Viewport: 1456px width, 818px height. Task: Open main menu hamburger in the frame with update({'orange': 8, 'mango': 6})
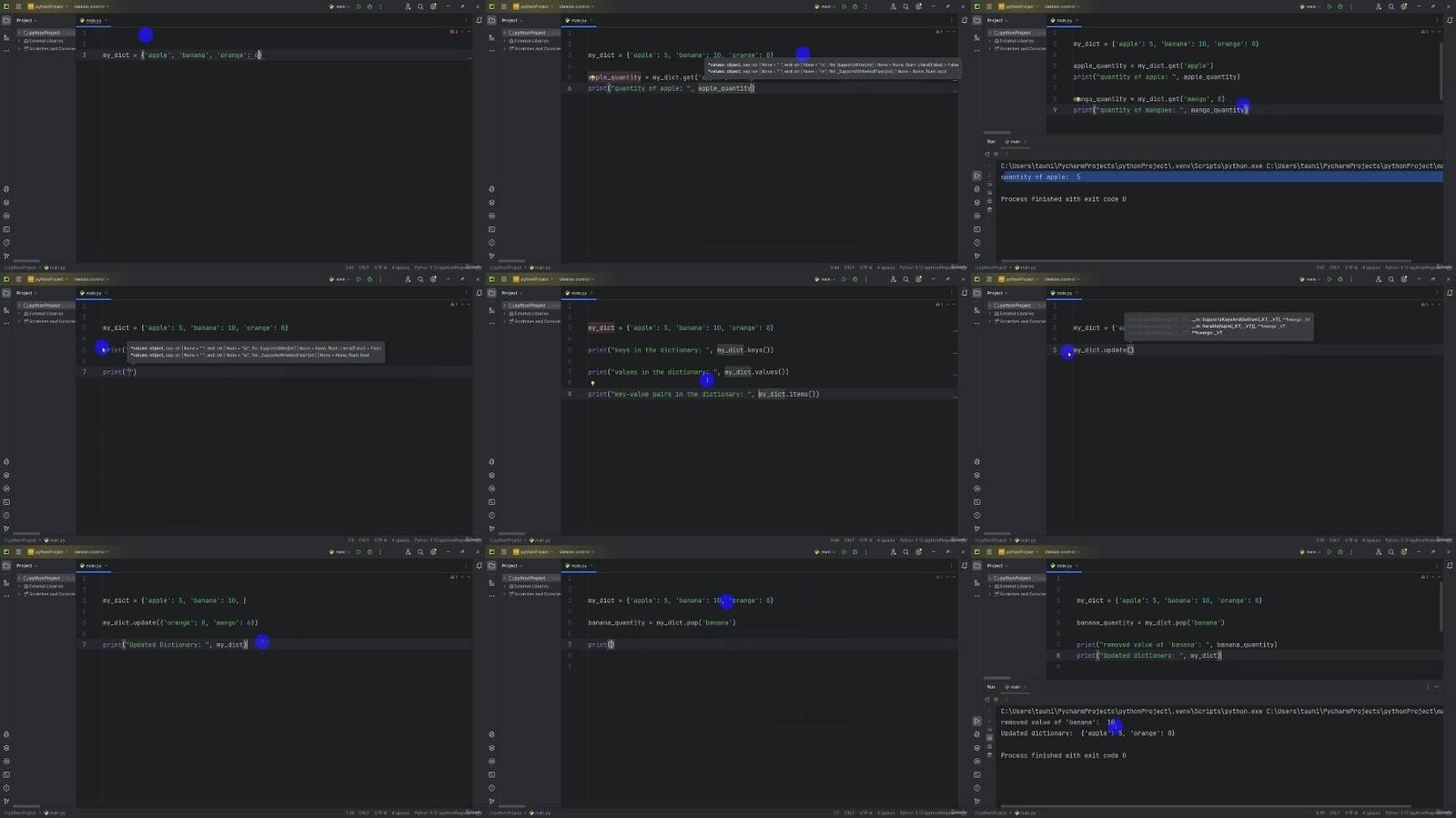click(x=18, y=551)
